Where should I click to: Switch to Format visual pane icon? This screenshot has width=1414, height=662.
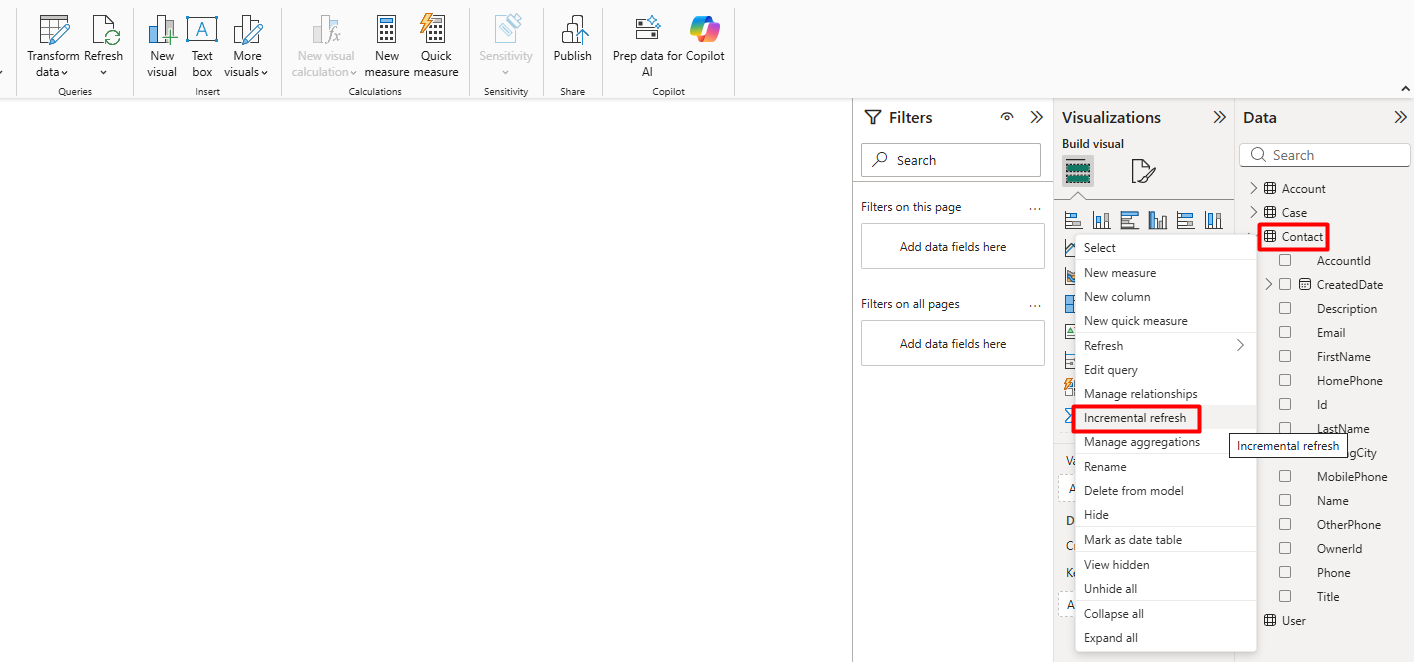(1143, 172)
